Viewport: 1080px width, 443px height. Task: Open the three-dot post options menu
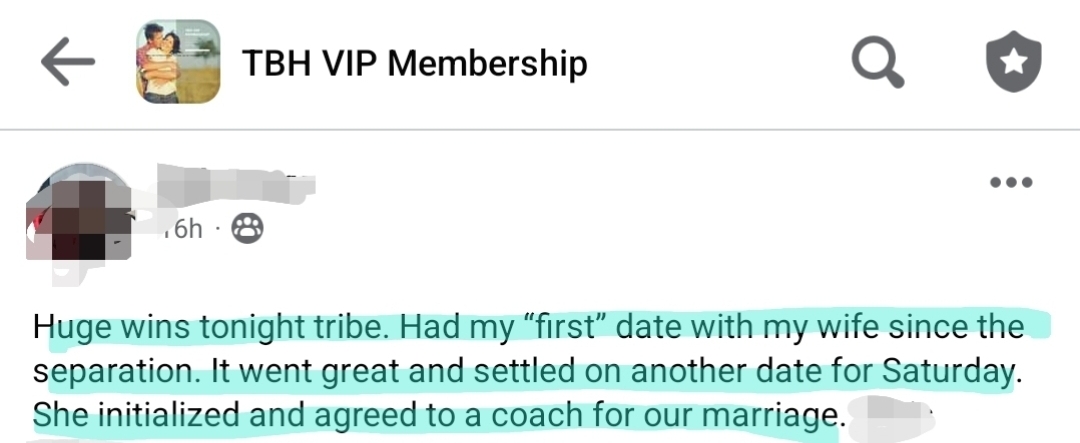[1009, 183]
